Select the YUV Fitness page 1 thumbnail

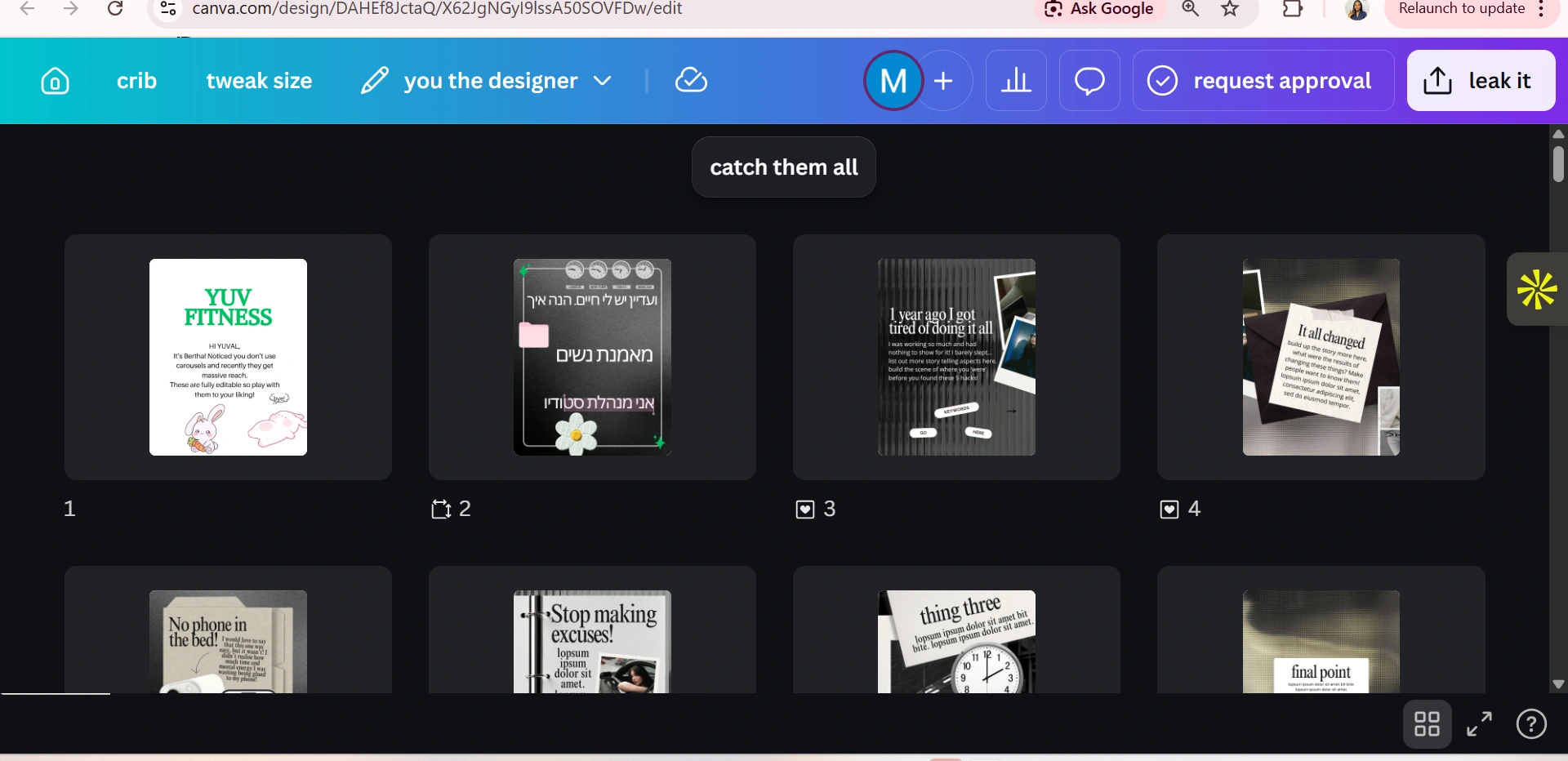point(228,357)
